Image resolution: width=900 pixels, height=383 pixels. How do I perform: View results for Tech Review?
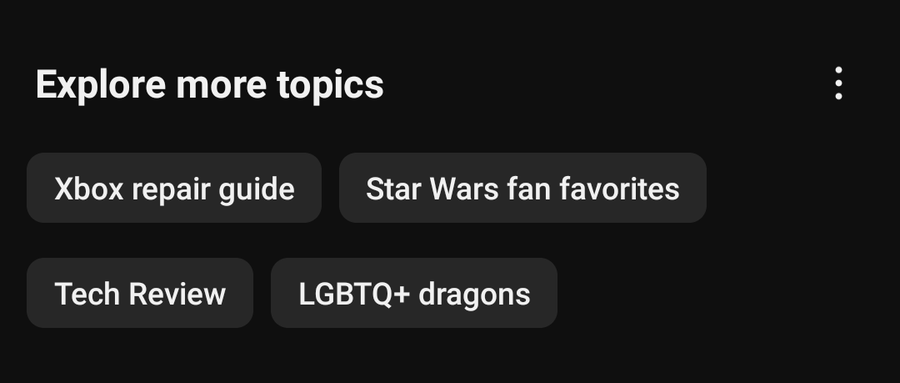click(140, 293)
